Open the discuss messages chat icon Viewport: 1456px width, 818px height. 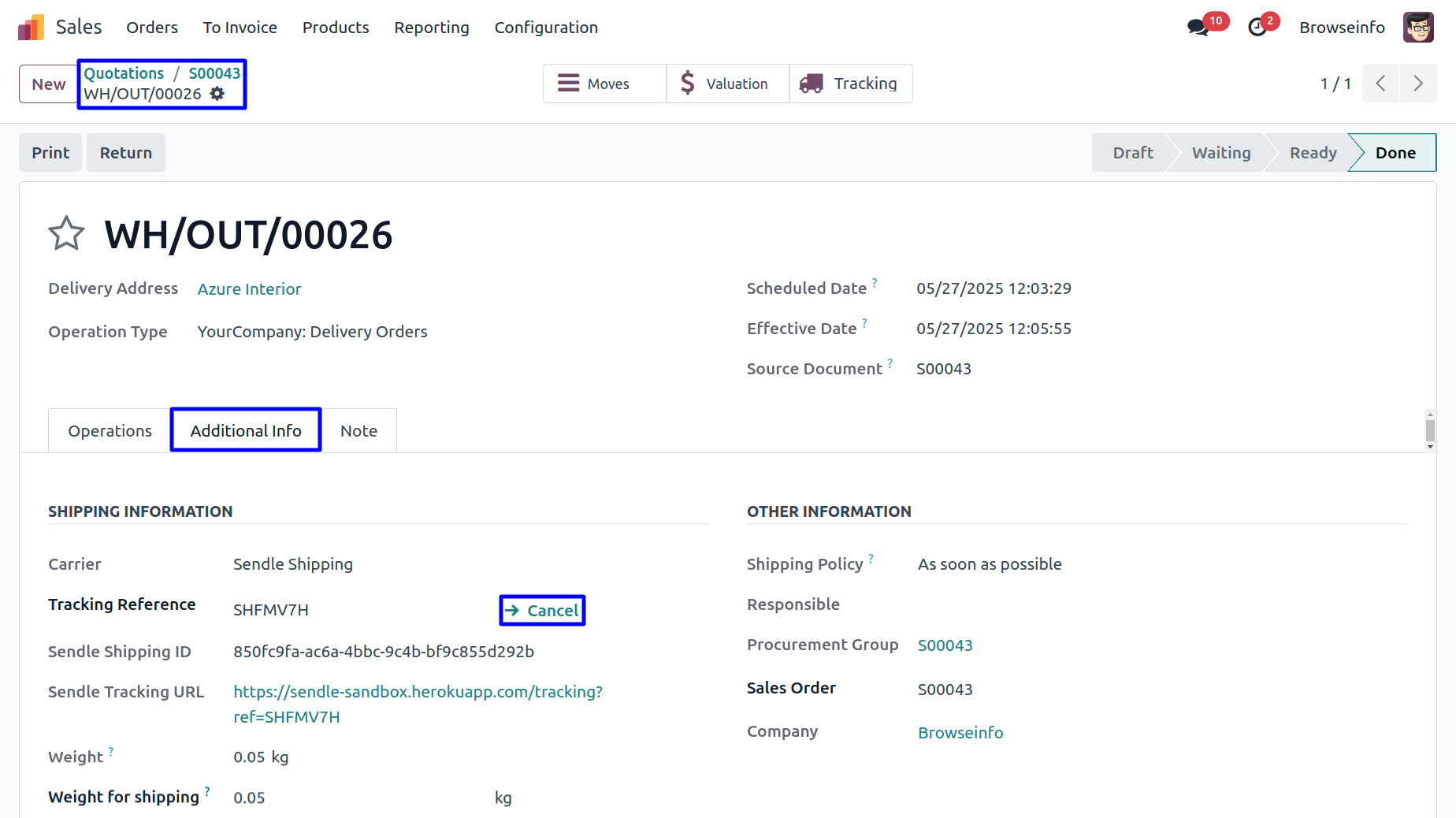[x=1198, y=28]
